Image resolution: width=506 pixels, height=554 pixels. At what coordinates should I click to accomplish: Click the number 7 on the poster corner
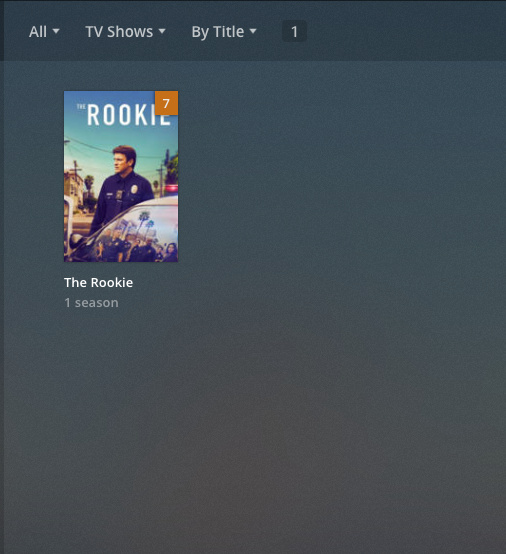[166, 104]
